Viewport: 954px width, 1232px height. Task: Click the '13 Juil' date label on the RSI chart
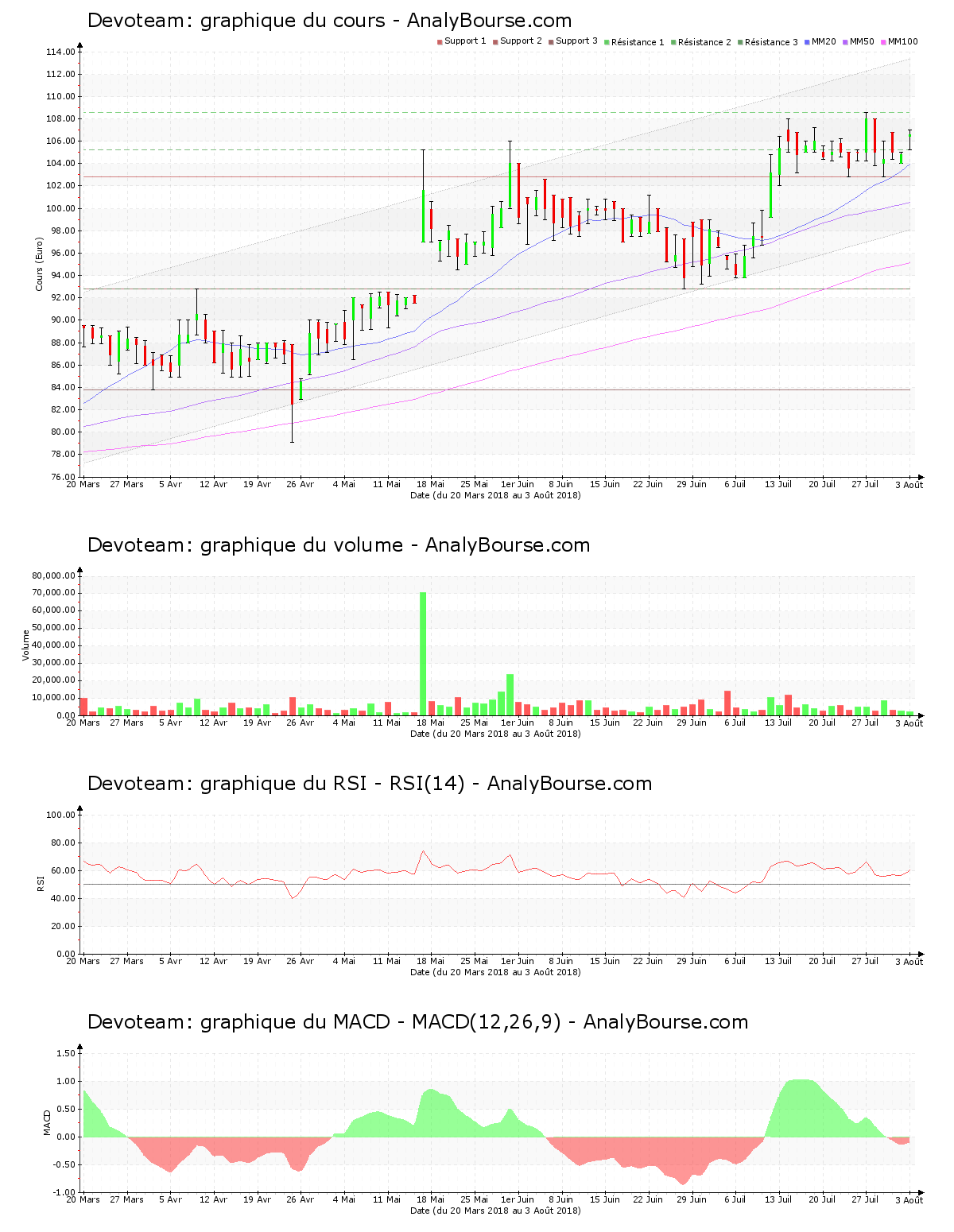tap(778, 961)
